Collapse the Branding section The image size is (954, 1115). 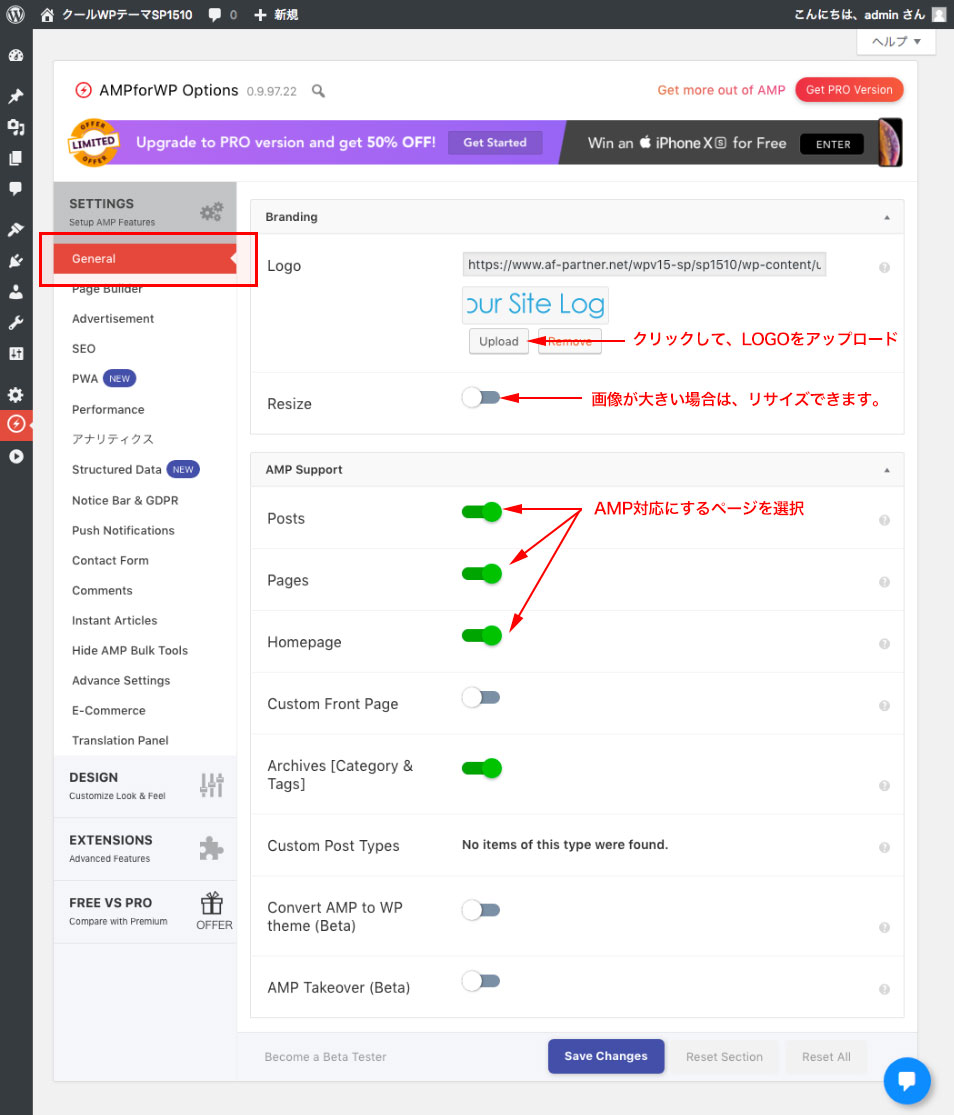(x=886, y=218)
